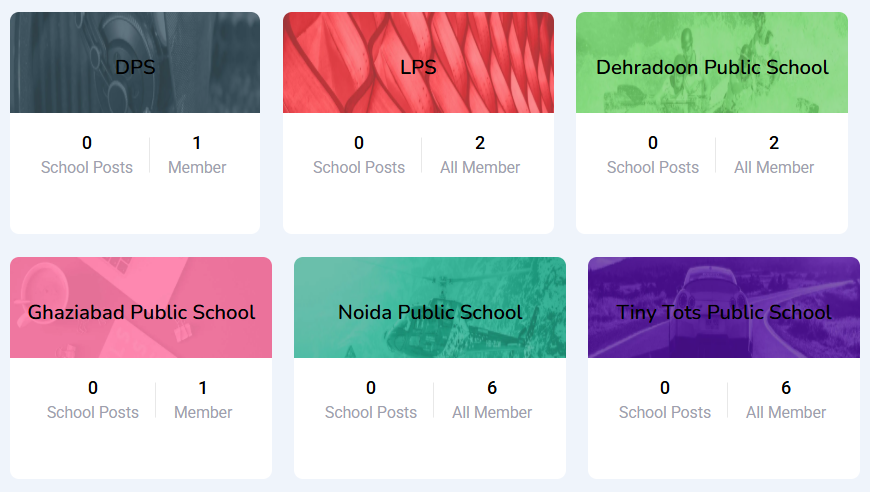View School Posts count for DPS
This screenshot has height=492, width=870.
coord(87,155)
